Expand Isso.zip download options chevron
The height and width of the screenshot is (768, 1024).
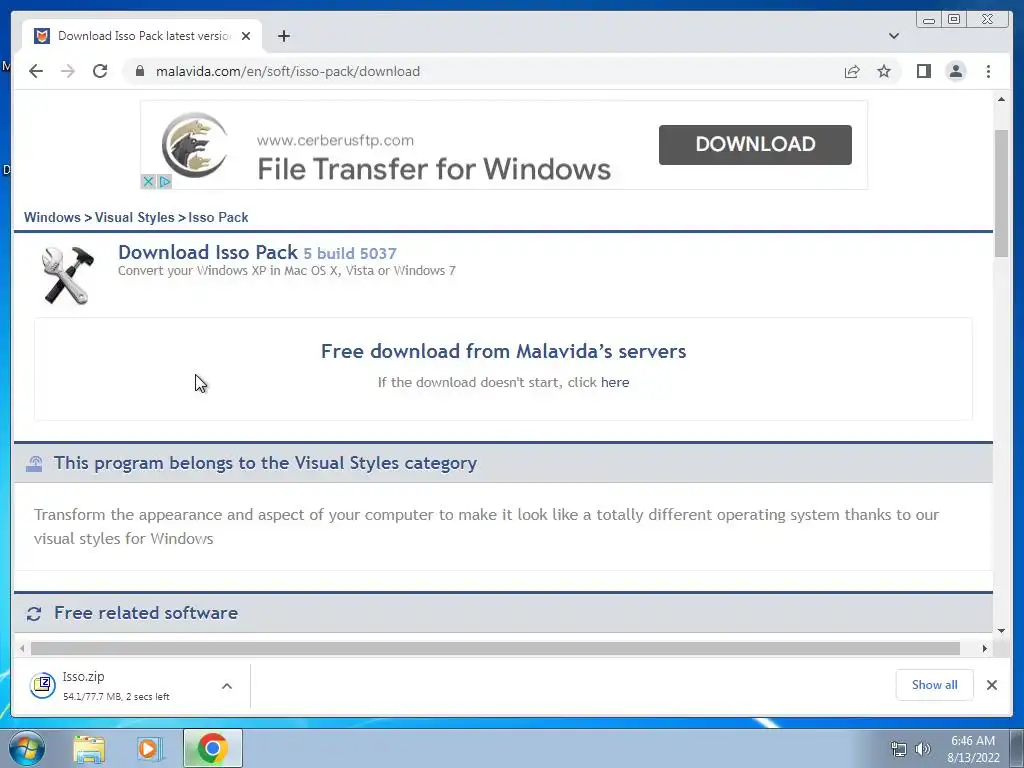pos(227,686)
